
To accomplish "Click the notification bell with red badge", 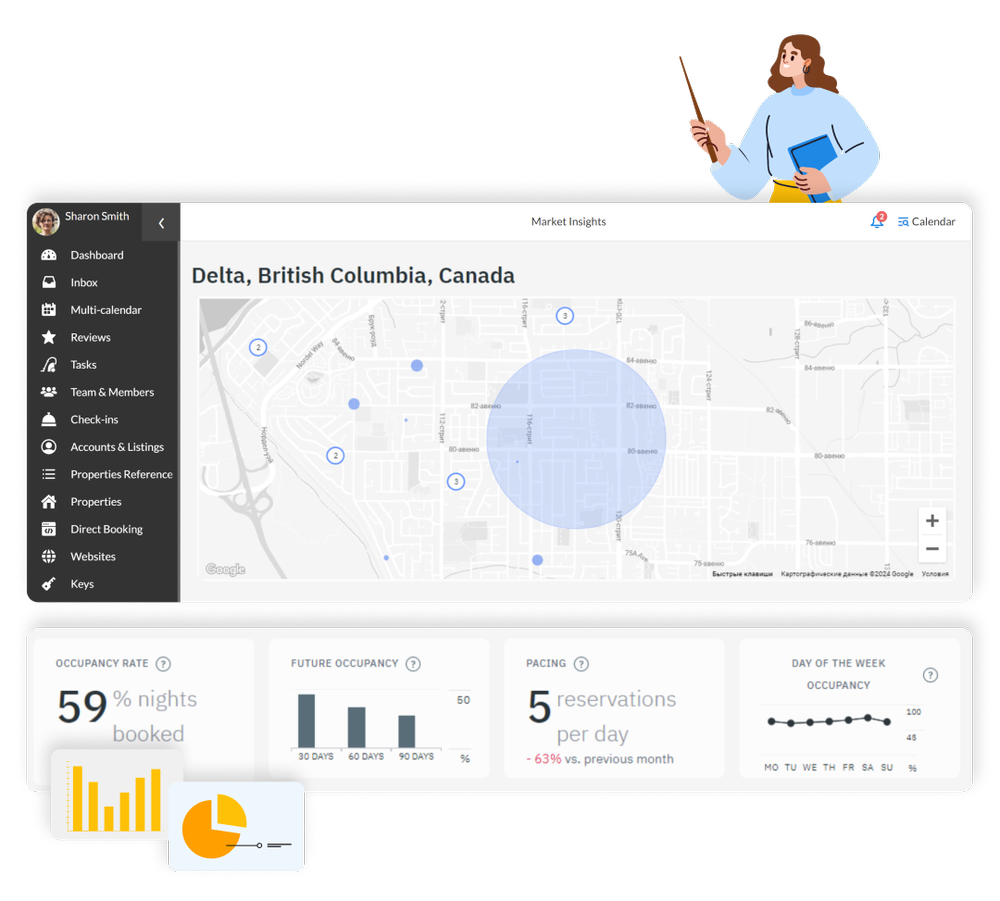I will point(876,221).
